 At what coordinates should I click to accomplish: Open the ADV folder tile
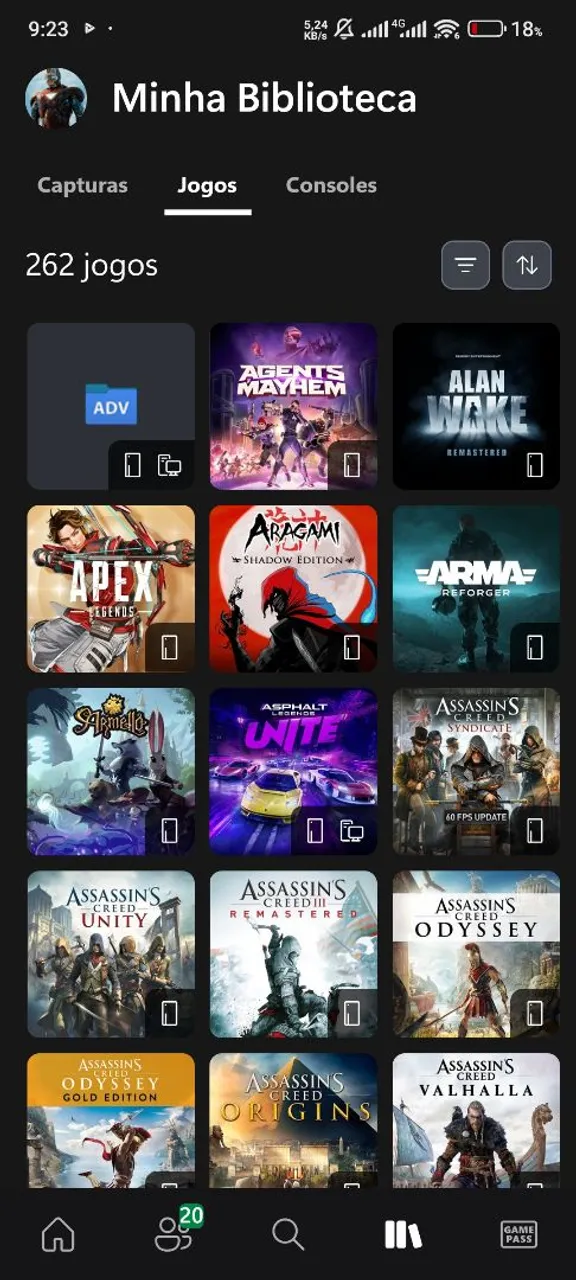pyautogui.click(x=111, y=406)
